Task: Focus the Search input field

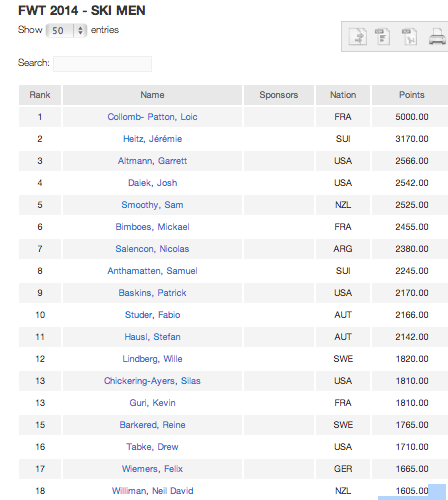Action: pos(102,64)
